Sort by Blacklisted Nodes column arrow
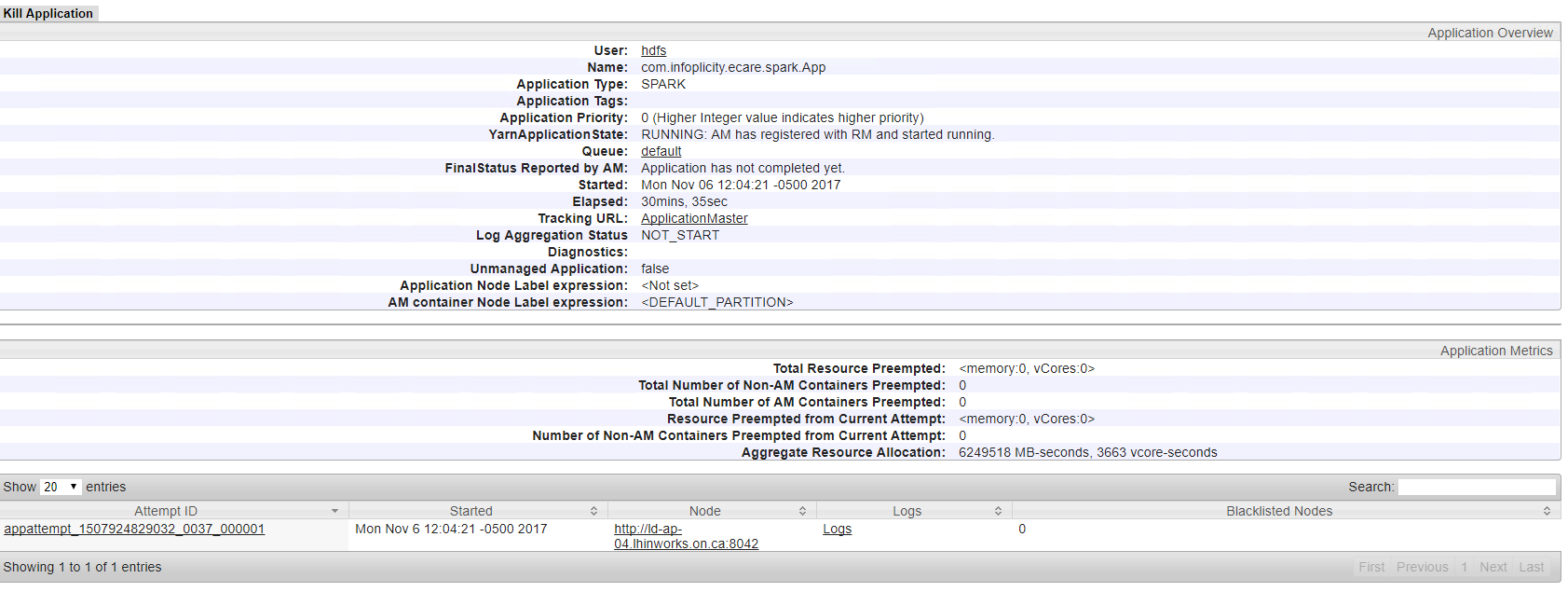This screenshot has width=1568, height=592. click(x=1547, y=511)
